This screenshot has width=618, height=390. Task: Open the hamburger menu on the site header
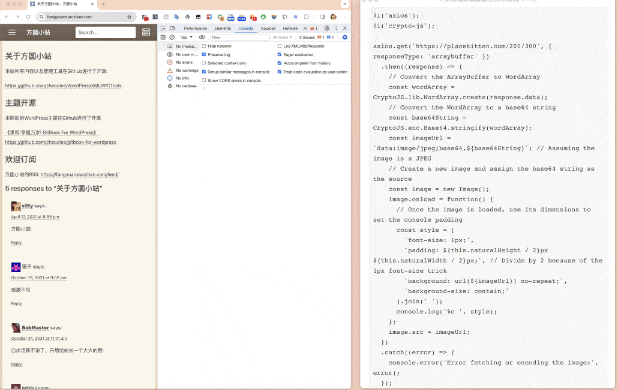pyautogui.click(x=12, y=32)
